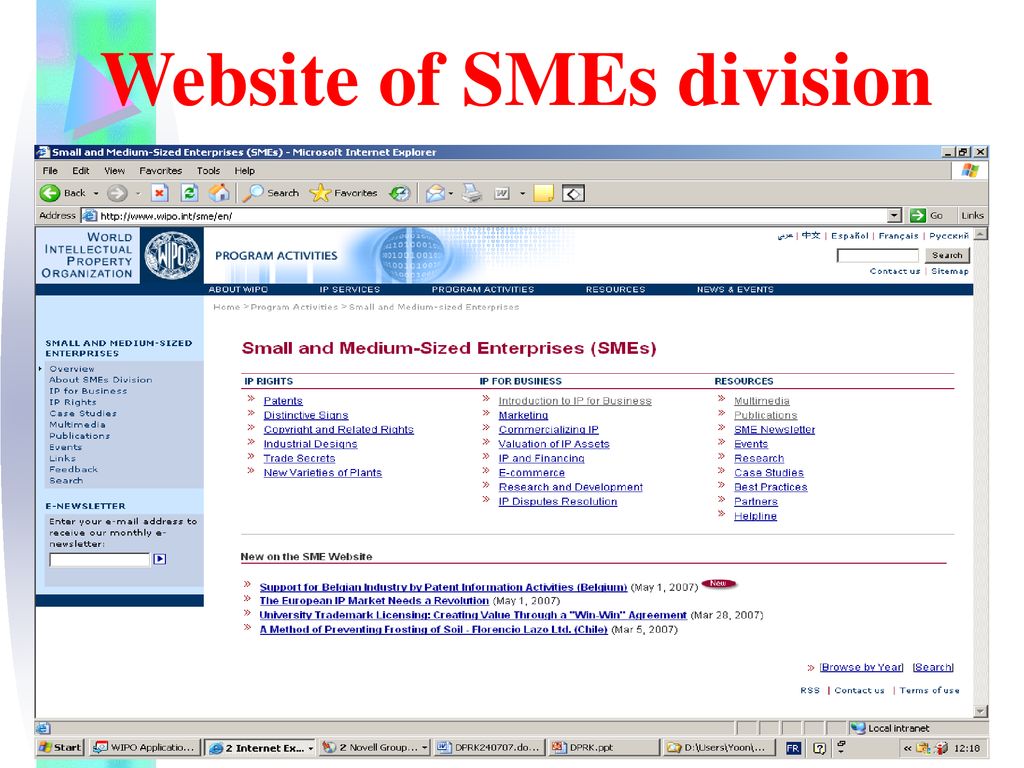Select the NEWS & EVENTS navigation tab
The height and width of the screenshot is (768, 1024).
pyautogui.click(x=735, y=289)
